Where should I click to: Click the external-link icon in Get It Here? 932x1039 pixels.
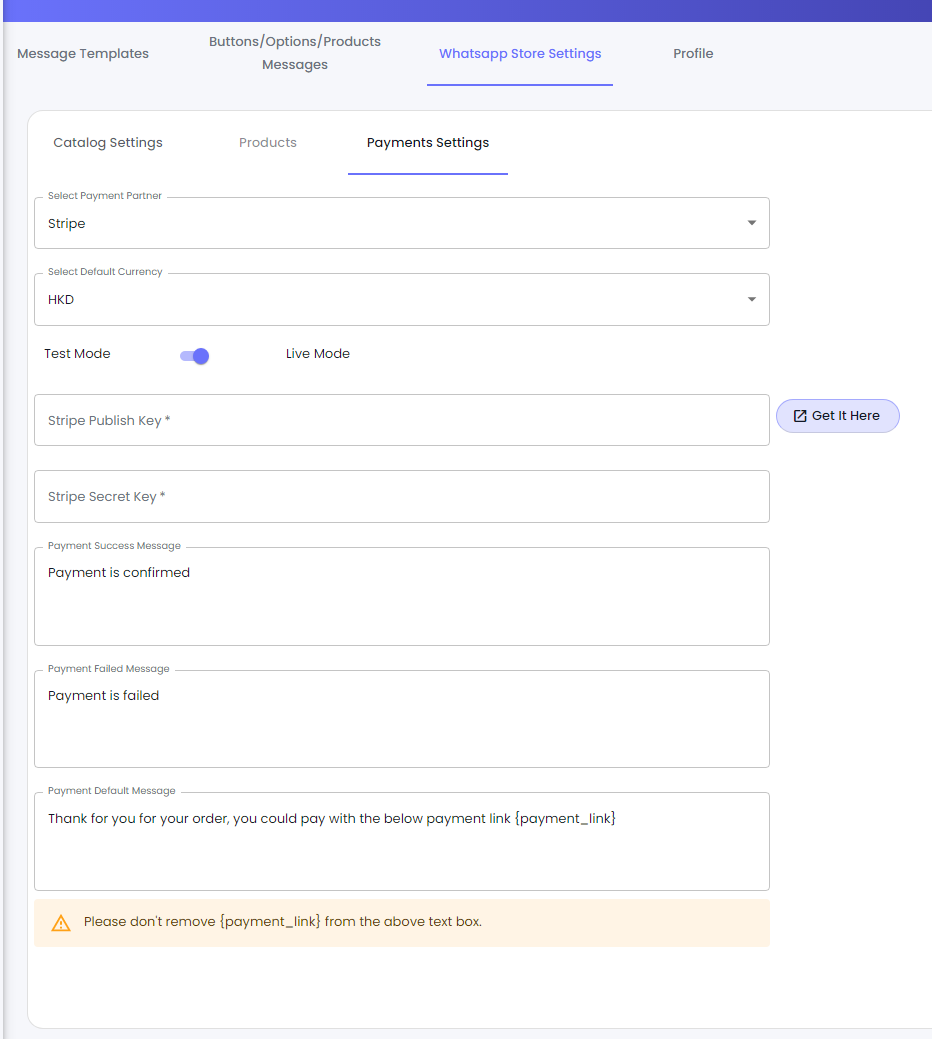tap(800, 416)
